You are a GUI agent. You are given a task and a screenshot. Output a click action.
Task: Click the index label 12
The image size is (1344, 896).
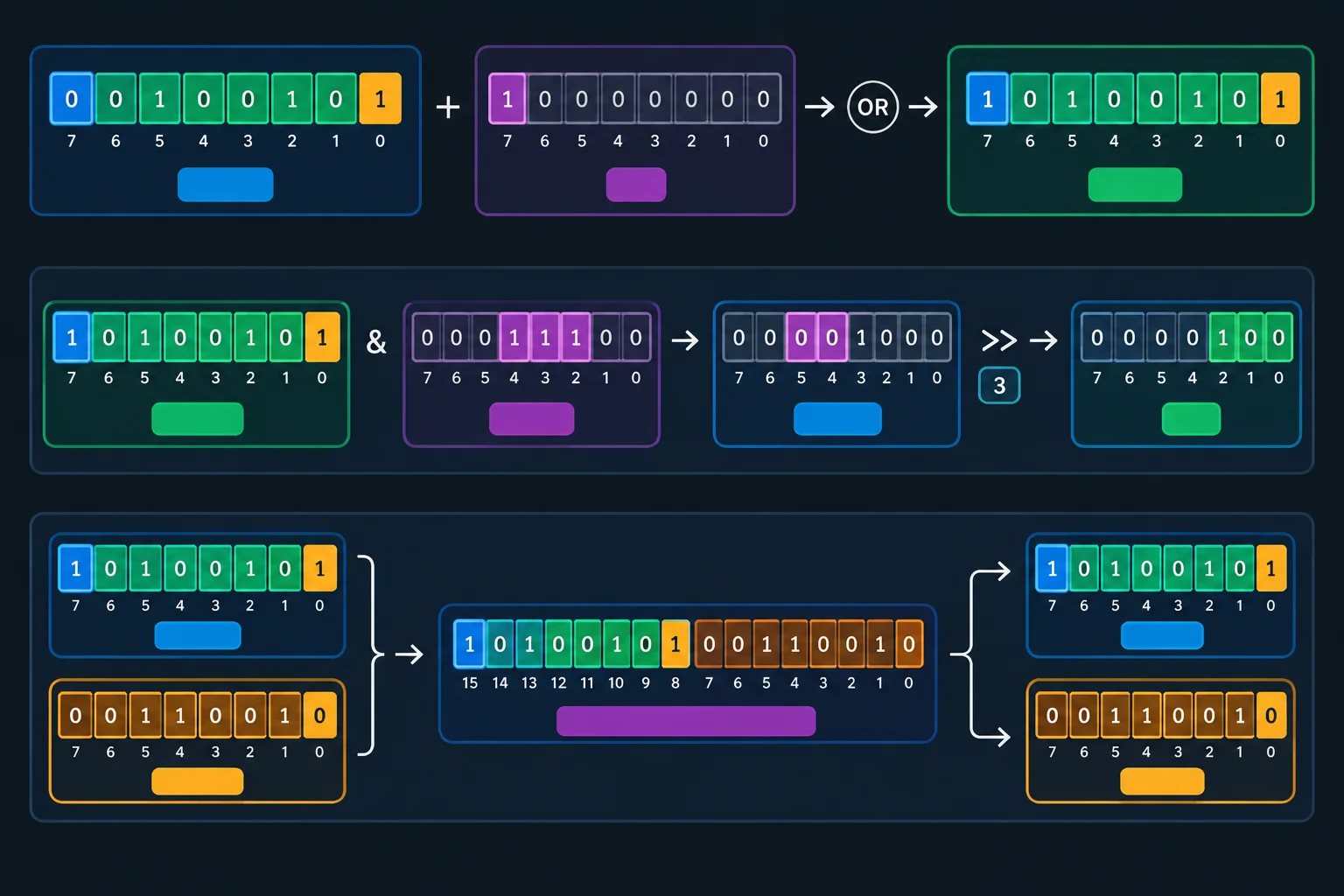pos(558,682)
